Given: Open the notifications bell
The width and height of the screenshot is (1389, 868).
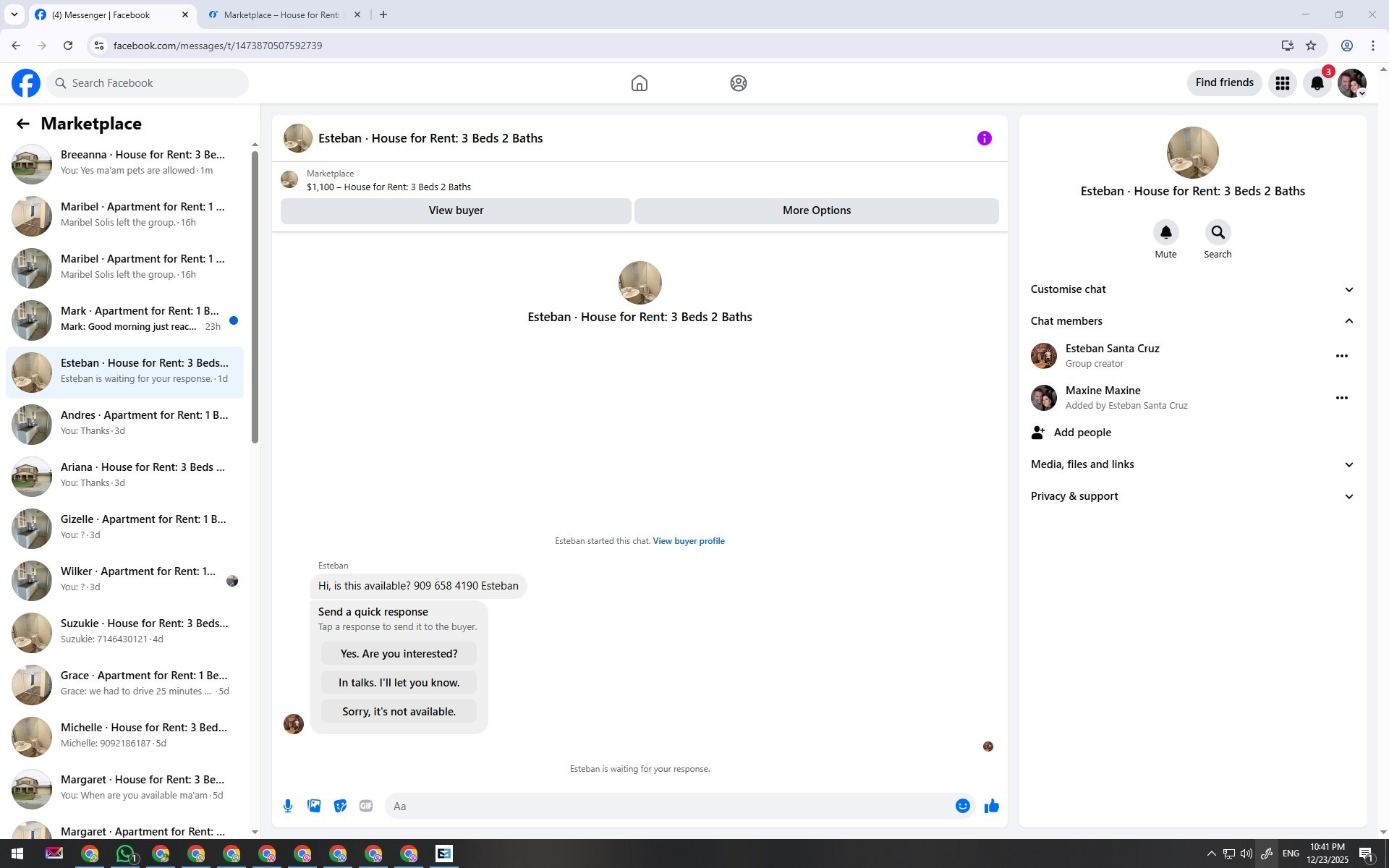Looking at the screenshot, I should click(1317, 83).
